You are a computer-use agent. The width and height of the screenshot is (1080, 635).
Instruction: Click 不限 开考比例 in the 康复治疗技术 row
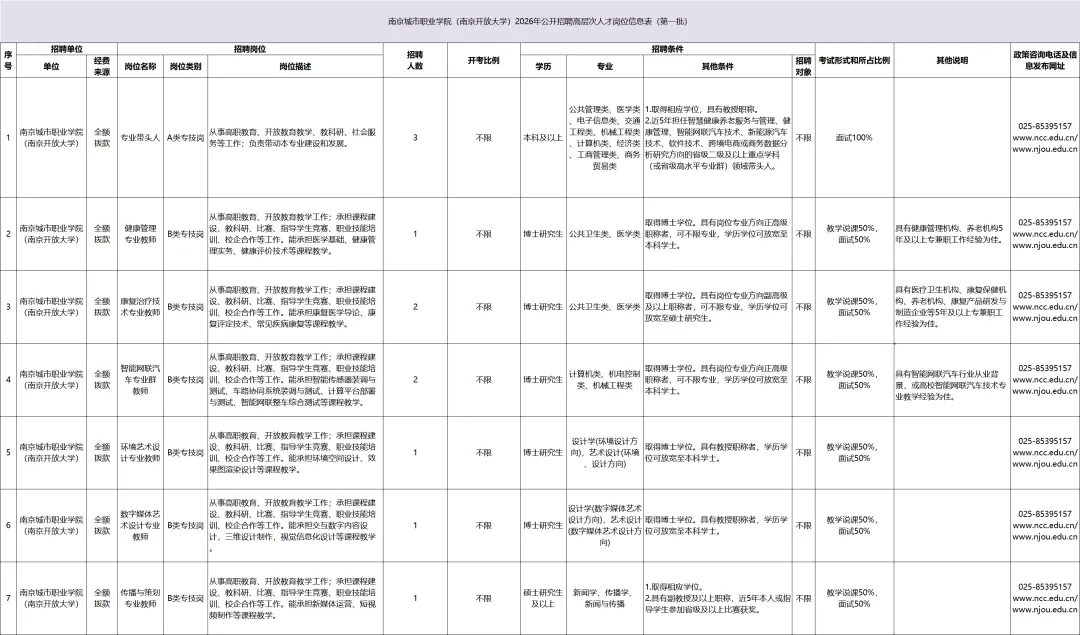tap(484, 307)
